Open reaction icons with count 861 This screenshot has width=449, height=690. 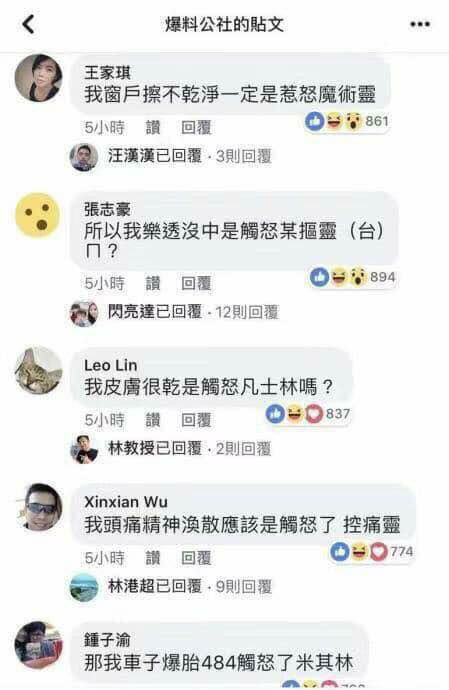coord(348,121)
